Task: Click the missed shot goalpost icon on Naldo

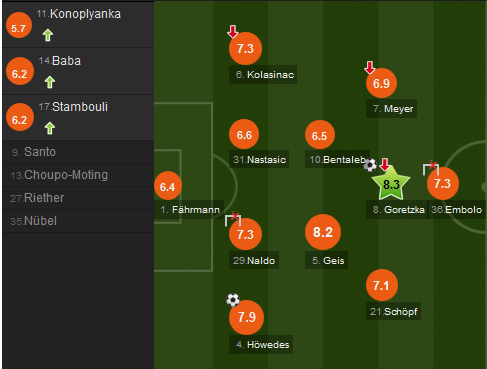Action: pyautogui.click(x=233, y=219)
